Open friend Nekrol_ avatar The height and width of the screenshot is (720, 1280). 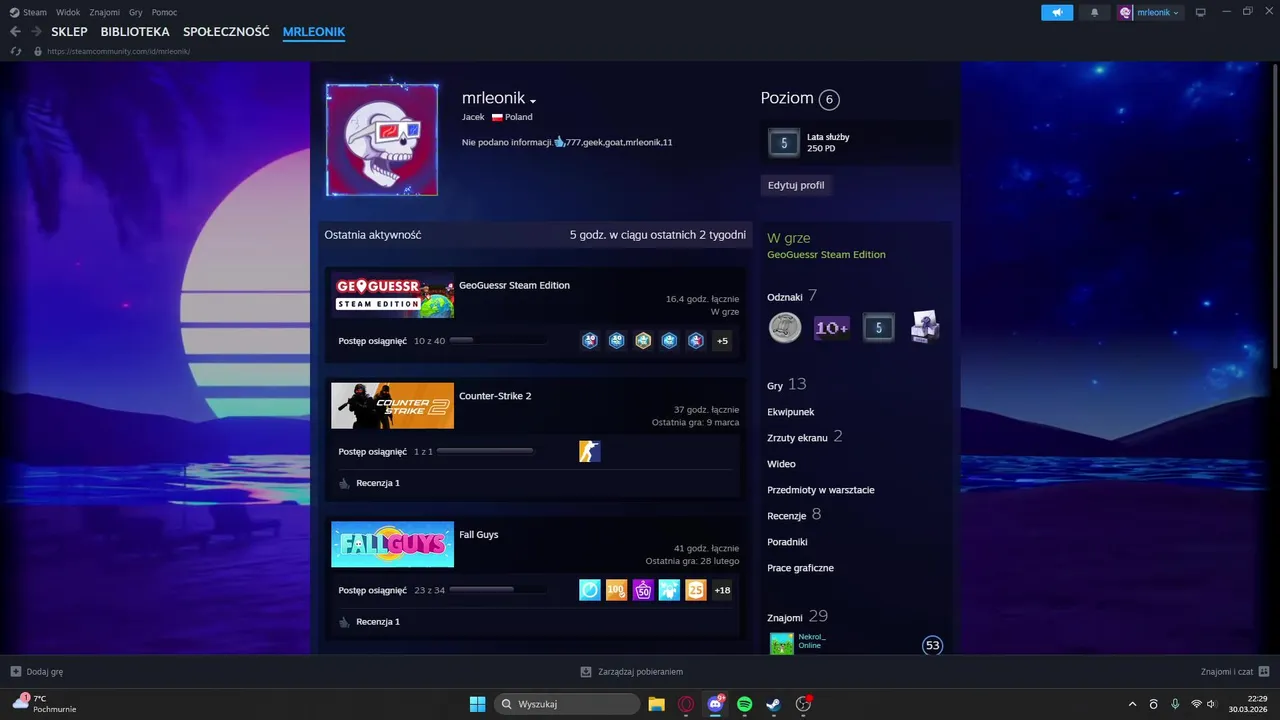point(781,644)
